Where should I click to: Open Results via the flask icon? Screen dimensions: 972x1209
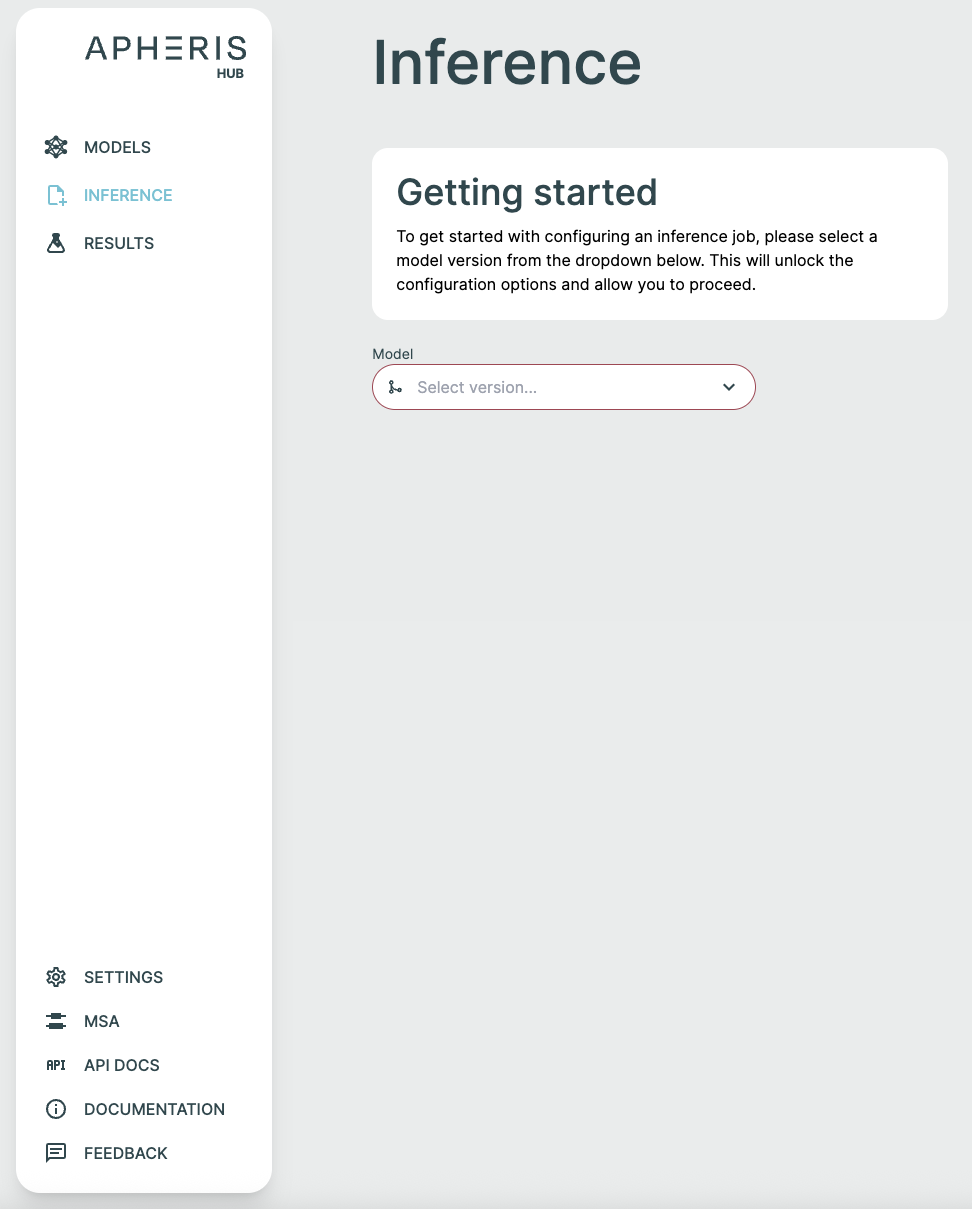(56, 243)
